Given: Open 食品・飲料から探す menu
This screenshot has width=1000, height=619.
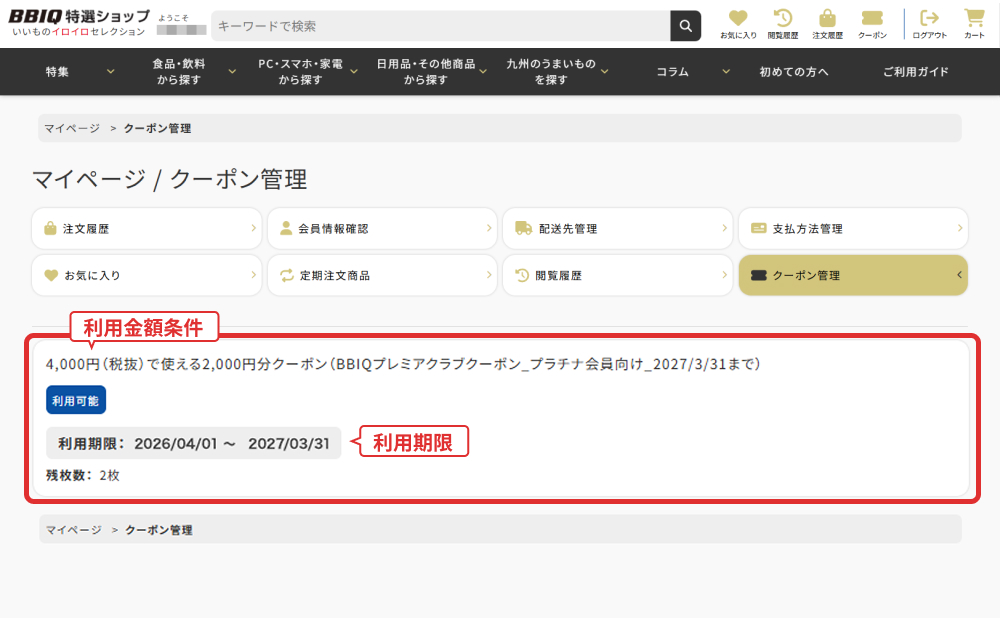Looking at the screenshot, I should 179,72.
